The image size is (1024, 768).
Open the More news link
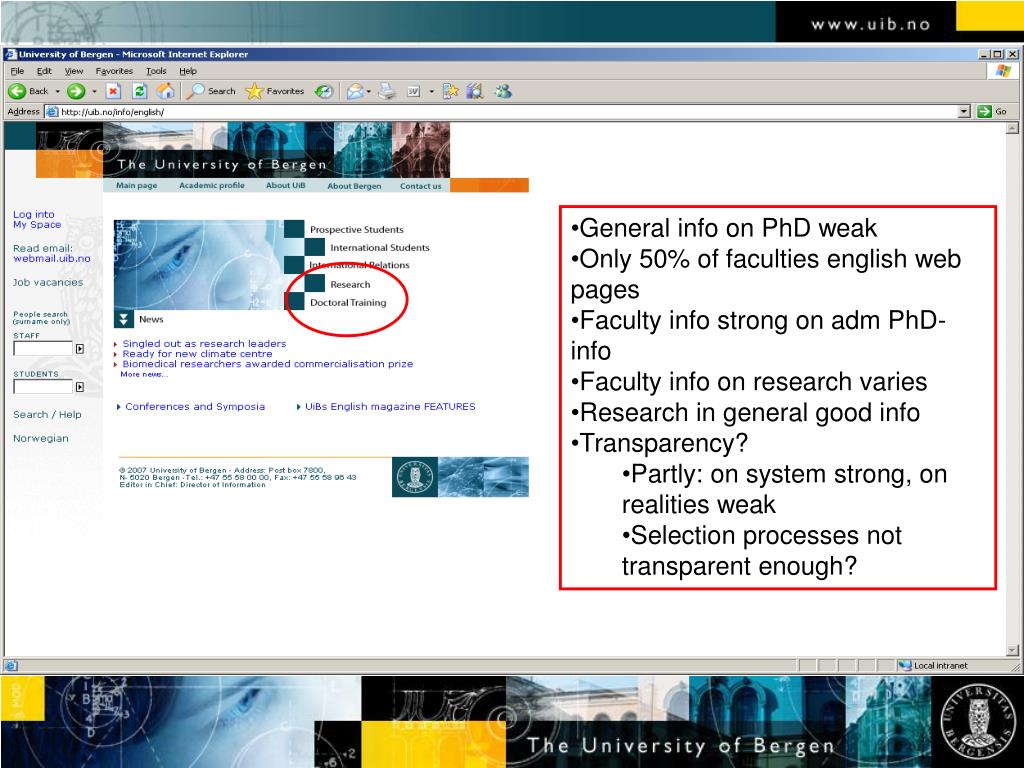pos(144,374)
